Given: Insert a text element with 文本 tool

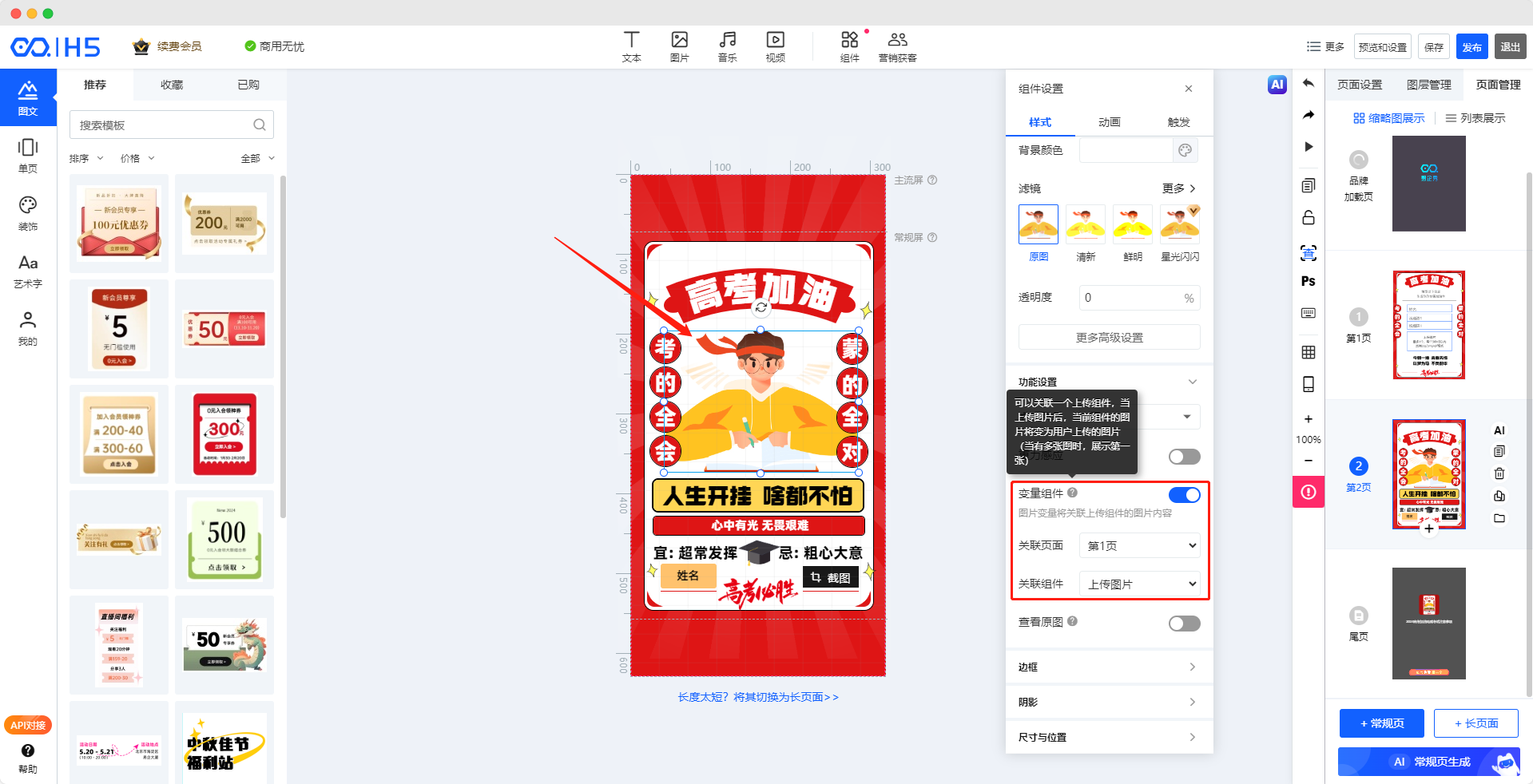Looking at the screenshot, I should pos(631,46).
